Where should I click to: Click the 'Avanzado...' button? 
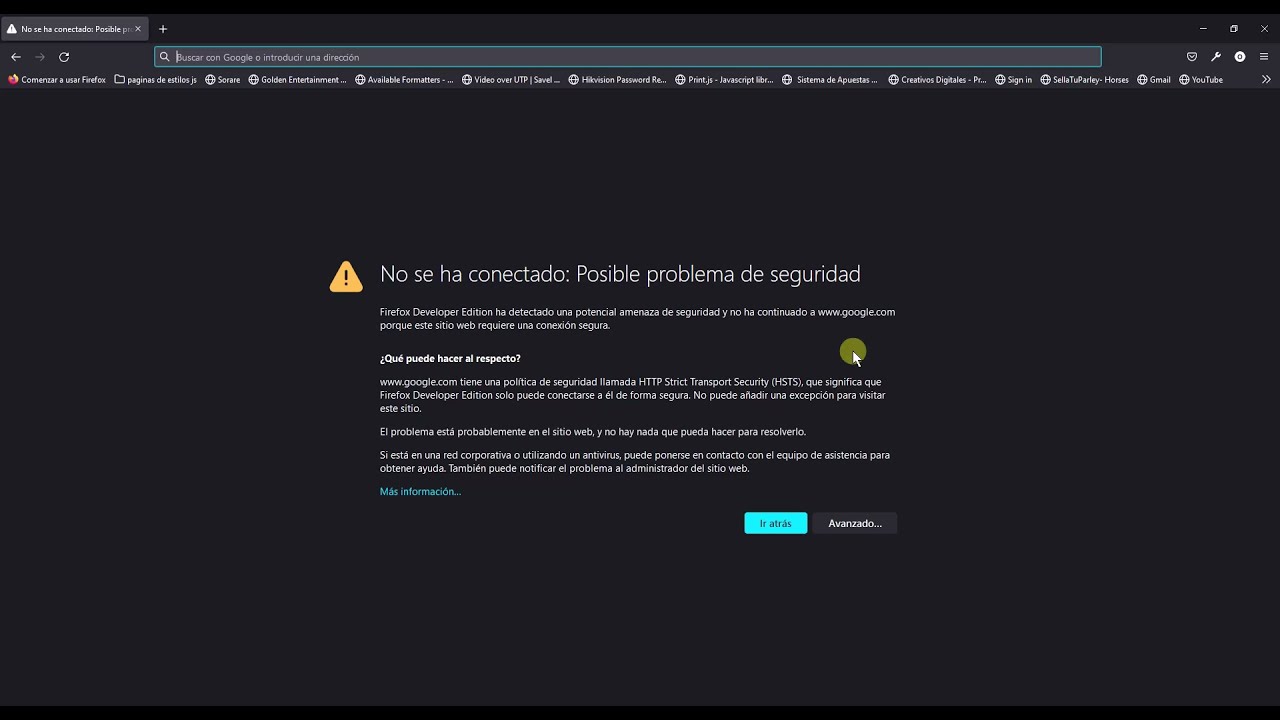coord(855,523)
